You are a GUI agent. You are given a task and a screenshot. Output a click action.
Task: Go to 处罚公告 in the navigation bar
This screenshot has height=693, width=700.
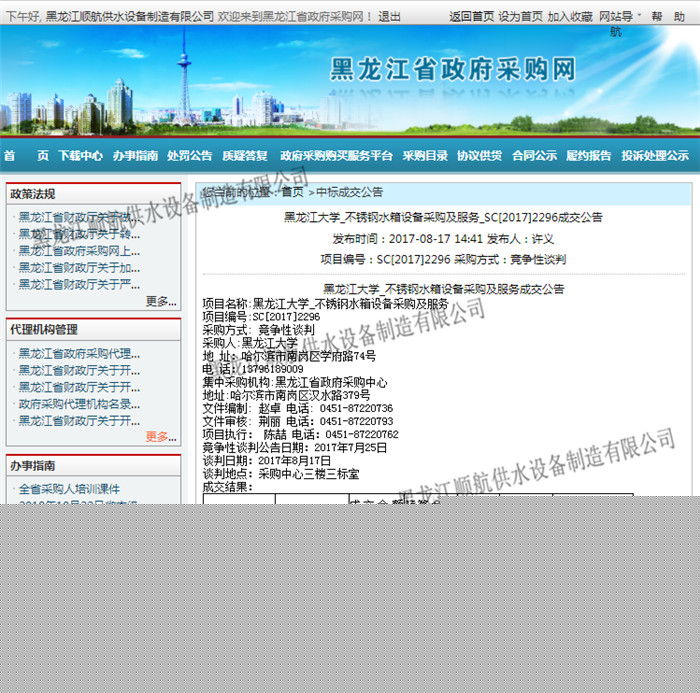click(x=189, y=156)
